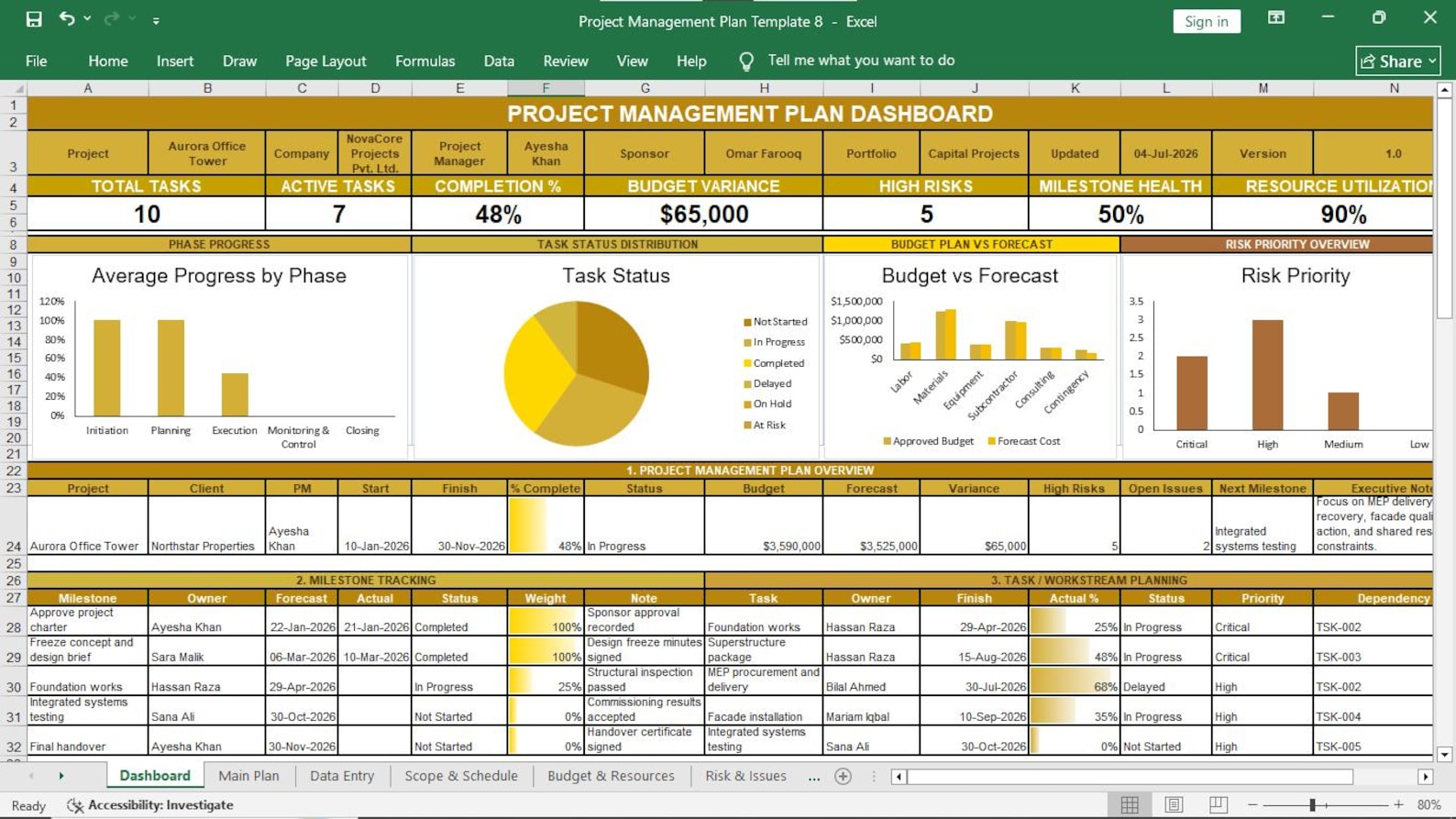1456x819 pixels.
Task: Click the zoom in plus button
Action: (x=1398, y=804)
